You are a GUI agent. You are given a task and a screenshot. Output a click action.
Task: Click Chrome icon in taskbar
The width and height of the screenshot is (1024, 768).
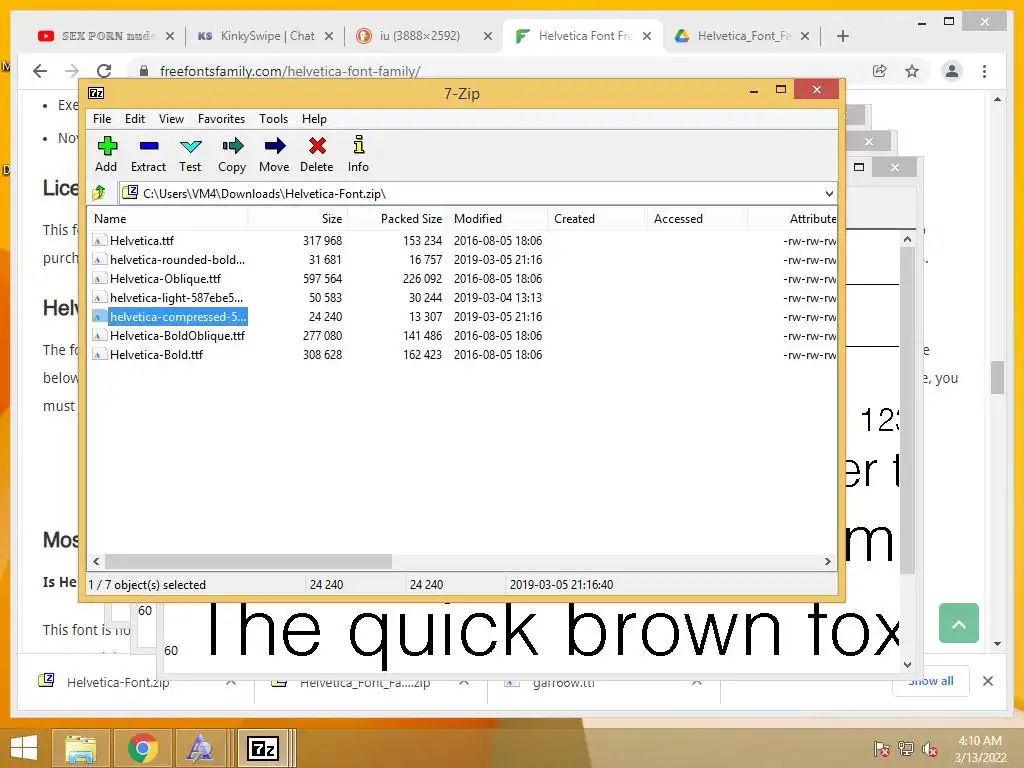pyautogui.click(x=143, y=748)
